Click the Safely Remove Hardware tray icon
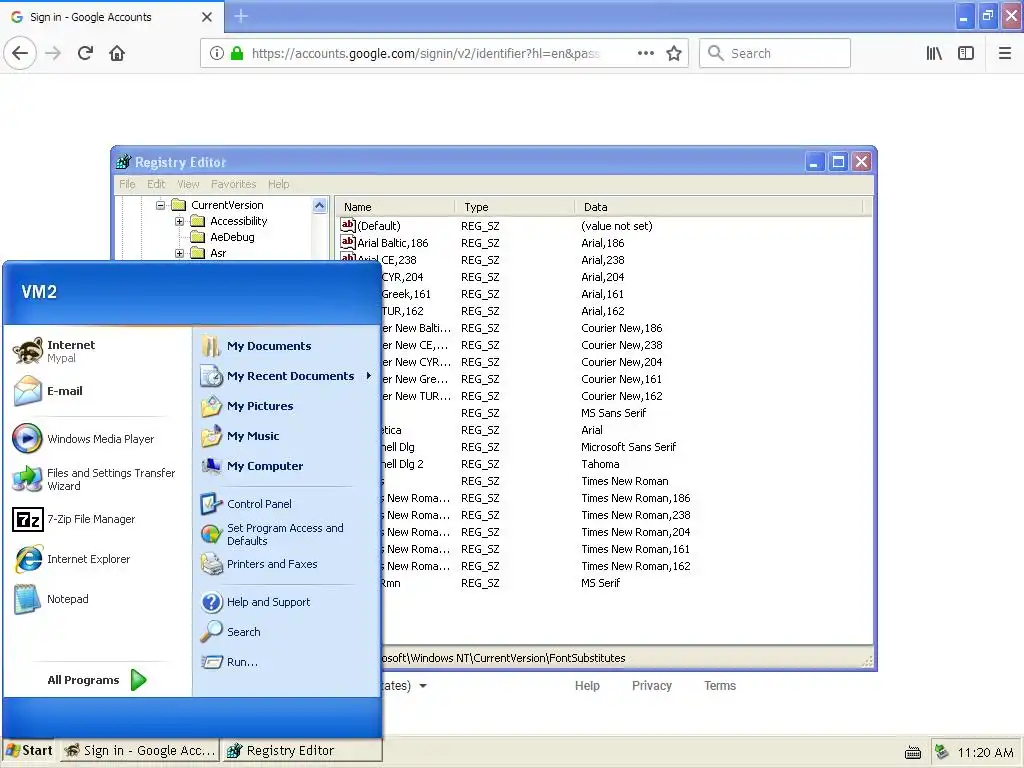Screen dimensions: 1024x768 941,752
